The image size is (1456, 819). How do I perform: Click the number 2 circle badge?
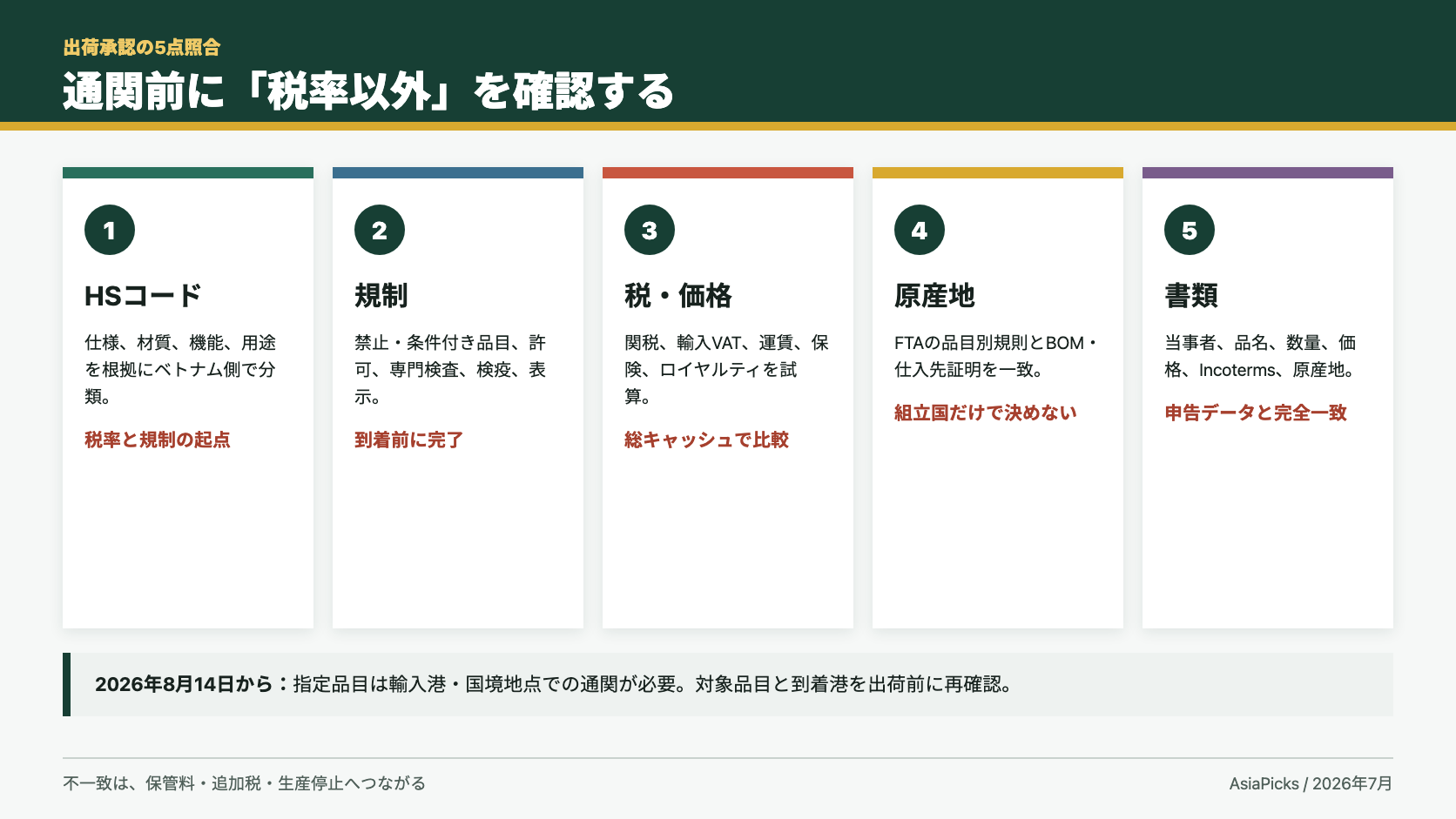pyautogui.click(x=380, y=230)
